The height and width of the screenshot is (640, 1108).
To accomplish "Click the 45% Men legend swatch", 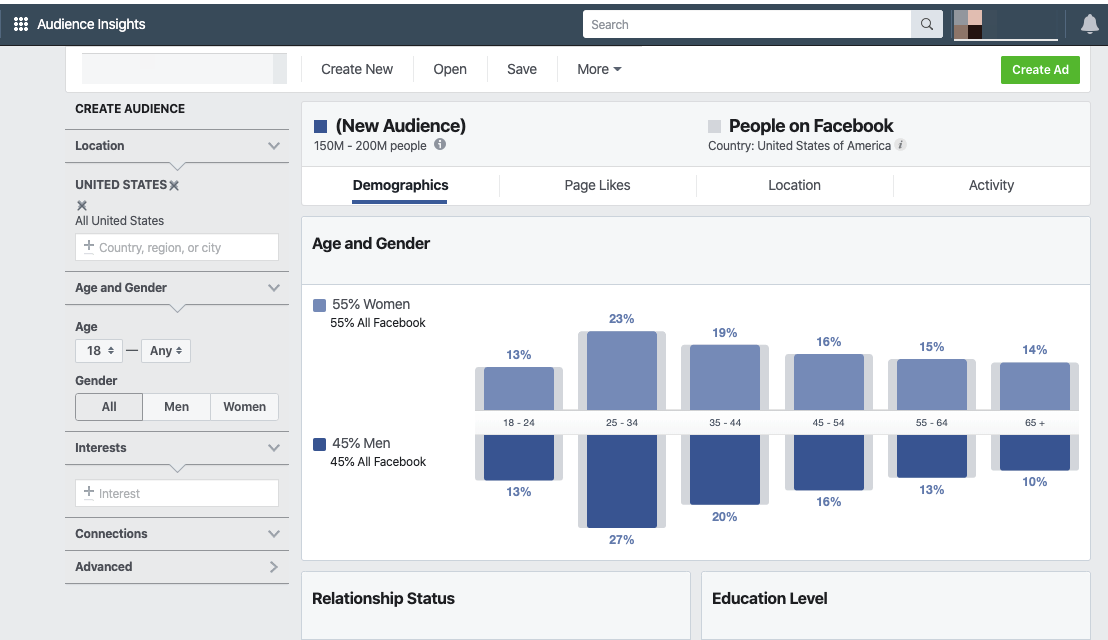I will pos(319,444).
